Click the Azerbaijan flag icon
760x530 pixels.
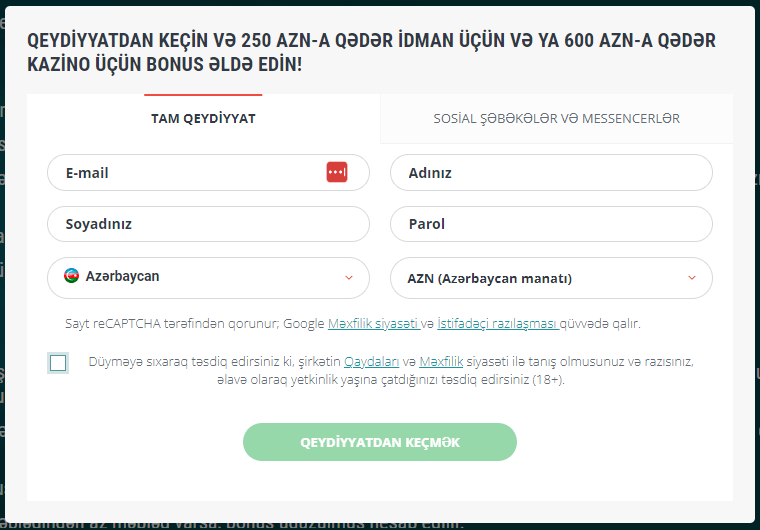pos(71,276)
